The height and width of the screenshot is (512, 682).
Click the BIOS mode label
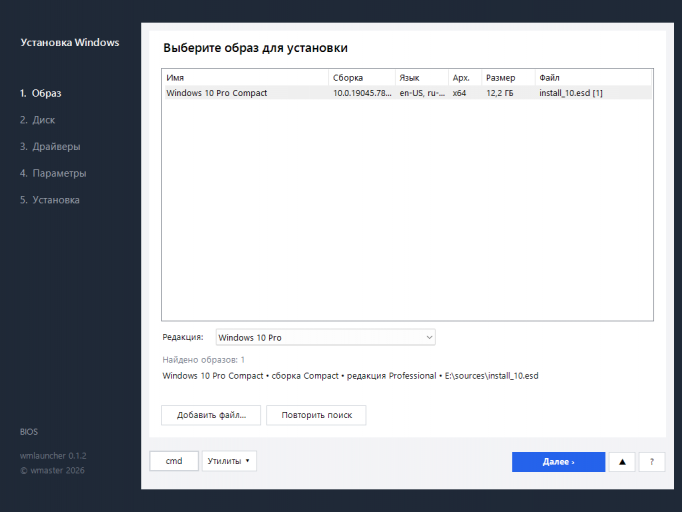pos(29,432)
